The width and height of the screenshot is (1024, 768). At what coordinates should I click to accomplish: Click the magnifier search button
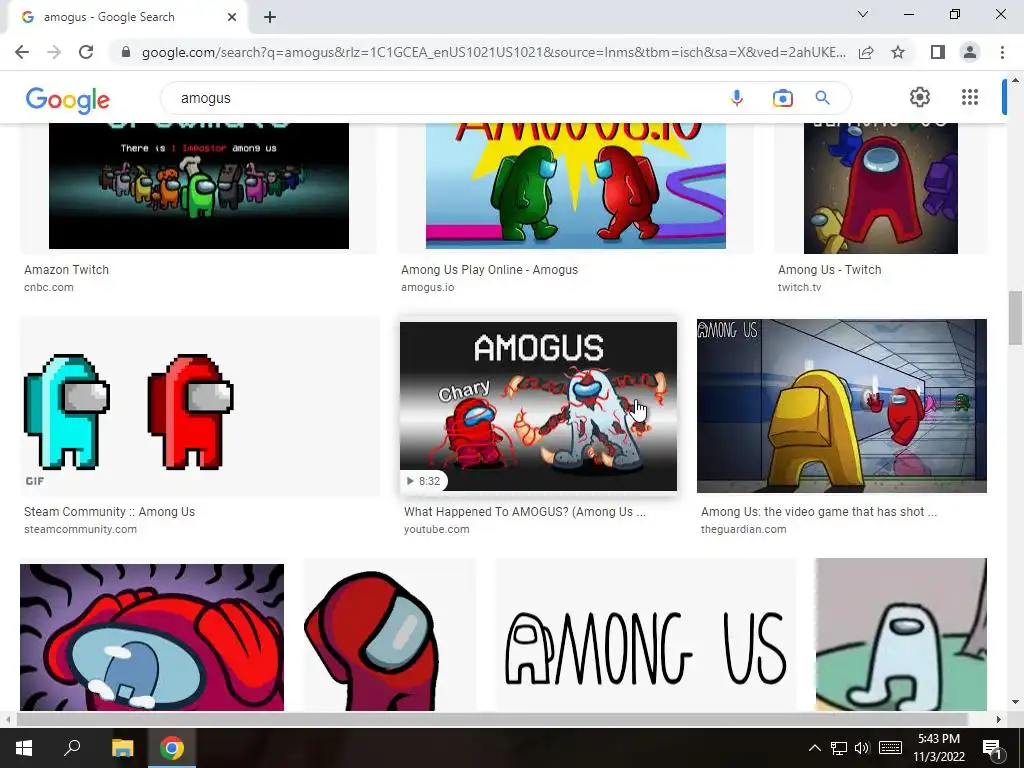tap(822, 98)
